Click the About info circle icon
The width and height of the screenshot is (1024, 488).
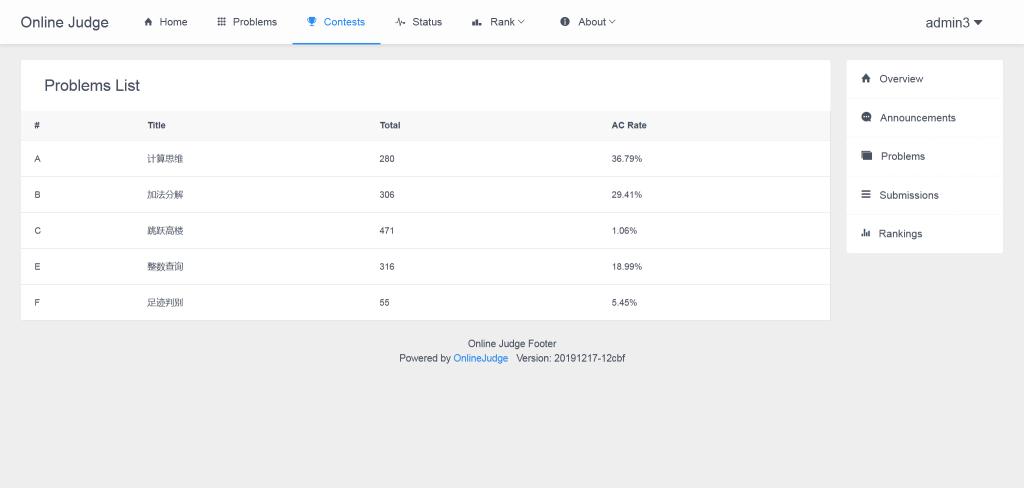pyautogui.click(x=565, y=22)
